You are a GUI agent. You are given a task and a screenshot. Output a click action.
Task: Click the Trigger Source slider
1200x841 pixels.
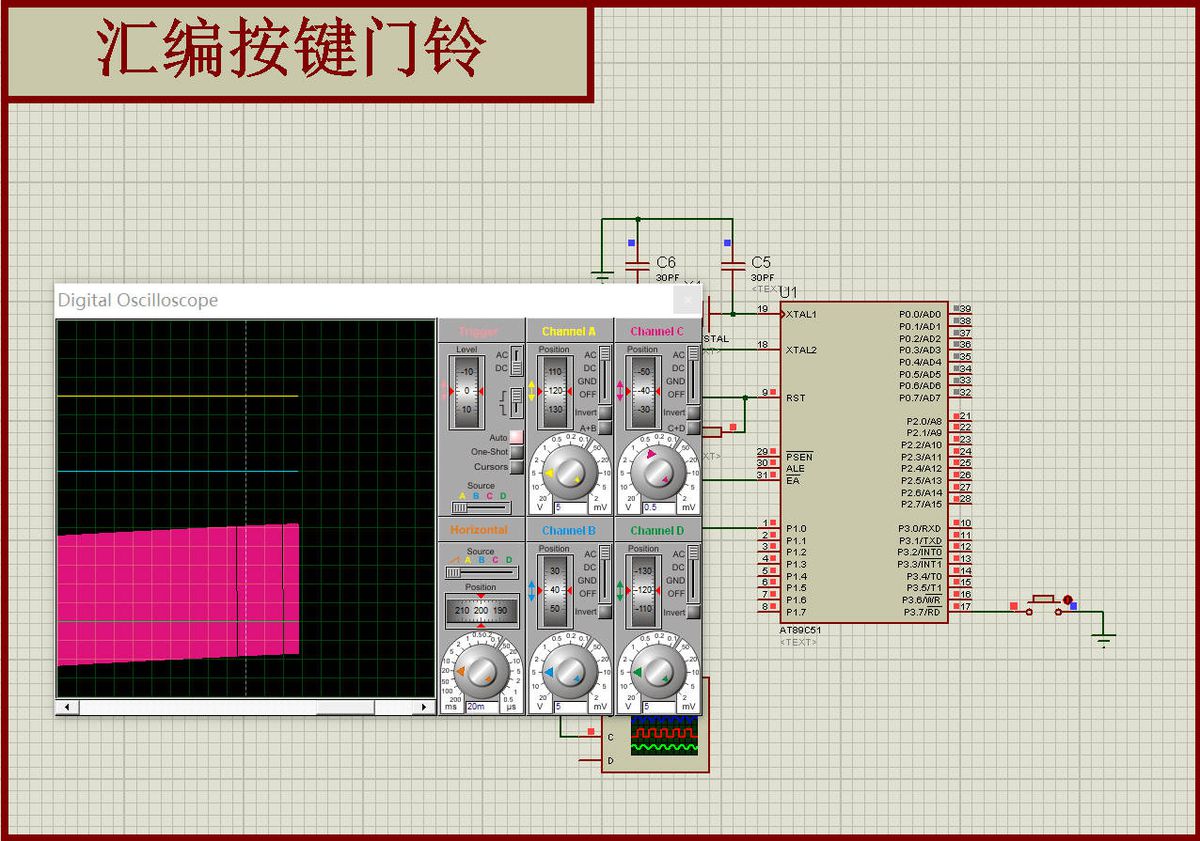point(481,508)
